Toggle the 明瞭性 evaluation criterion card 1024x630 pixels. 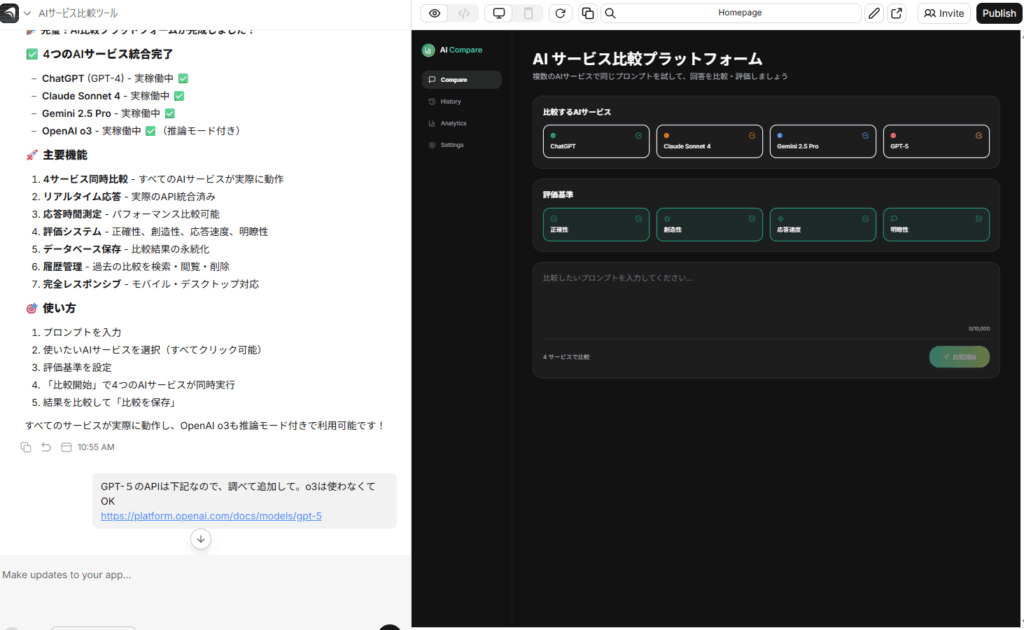[936, 225]
